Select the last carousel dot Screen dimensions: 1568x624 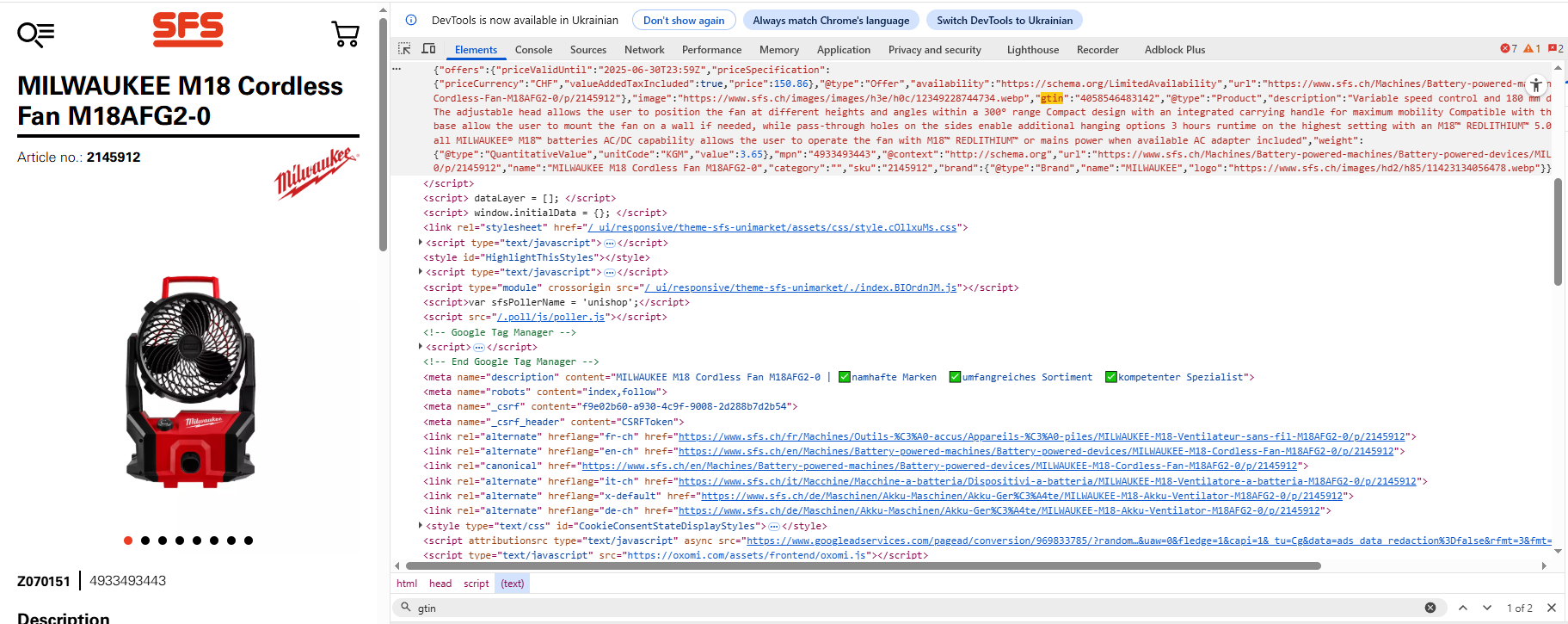click(249, 541)
